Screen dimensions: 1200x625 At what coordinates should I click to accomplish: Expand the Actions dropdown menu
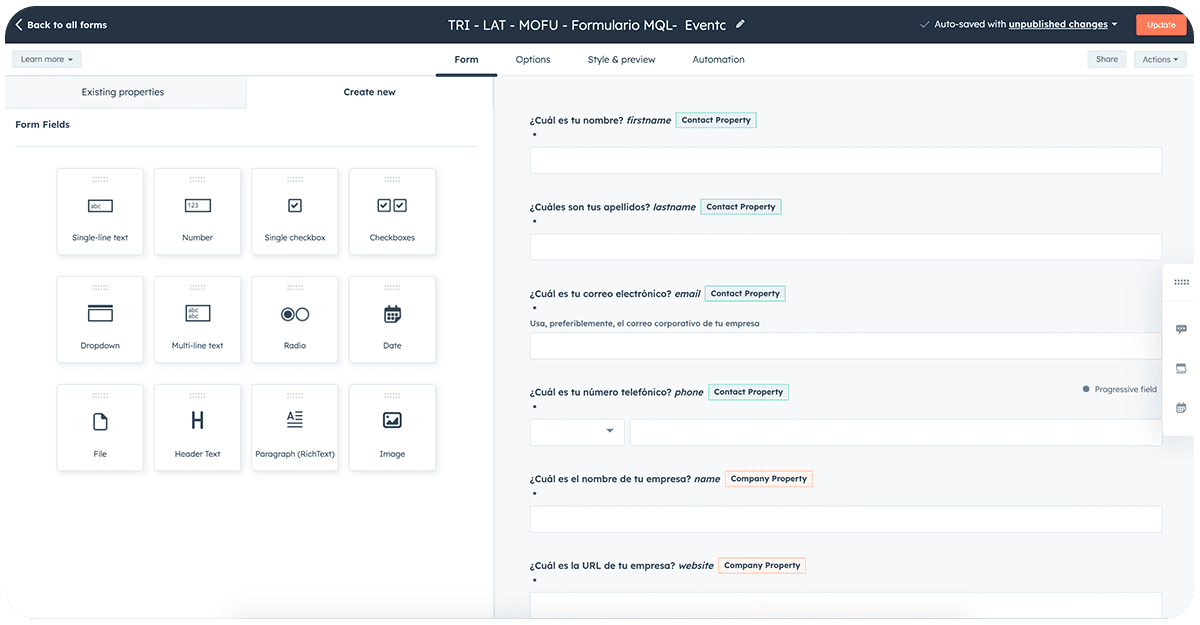click(1160, 60)
